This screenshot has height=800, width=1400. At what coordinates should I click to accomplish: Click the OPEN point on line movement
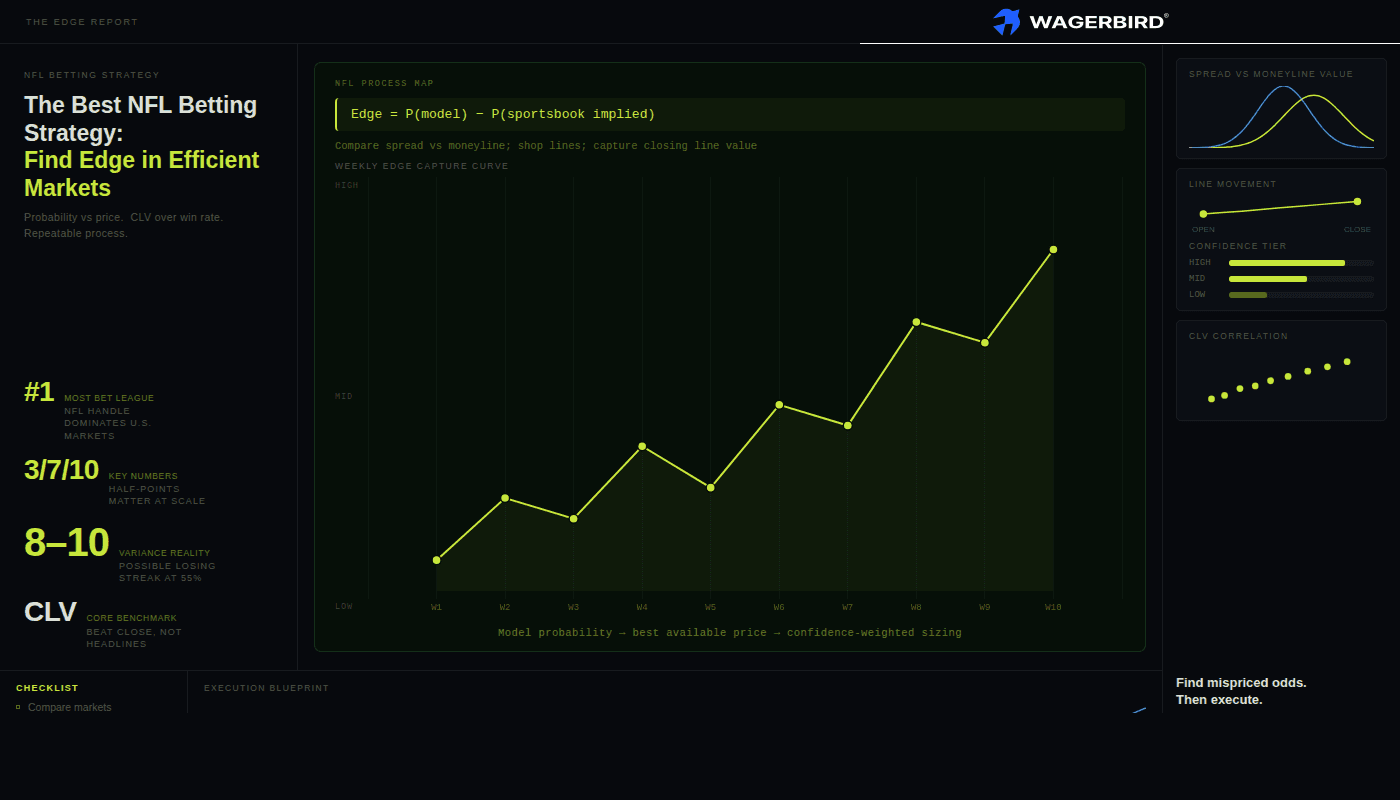[1203, 213]
